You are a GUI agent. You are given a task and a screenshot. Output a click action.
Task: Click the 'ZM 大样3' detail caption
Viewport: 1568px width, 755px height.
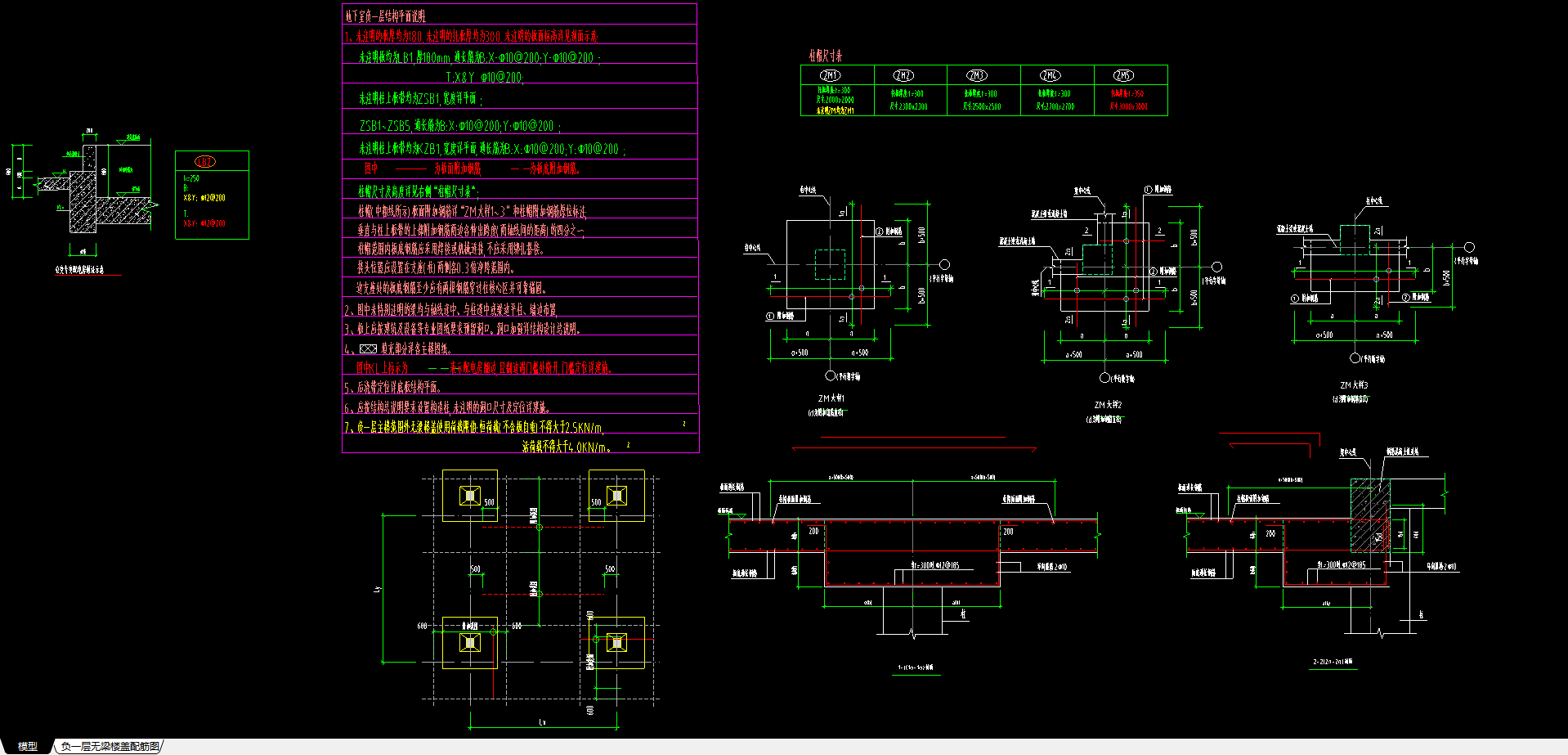[x=1354, y=385]
